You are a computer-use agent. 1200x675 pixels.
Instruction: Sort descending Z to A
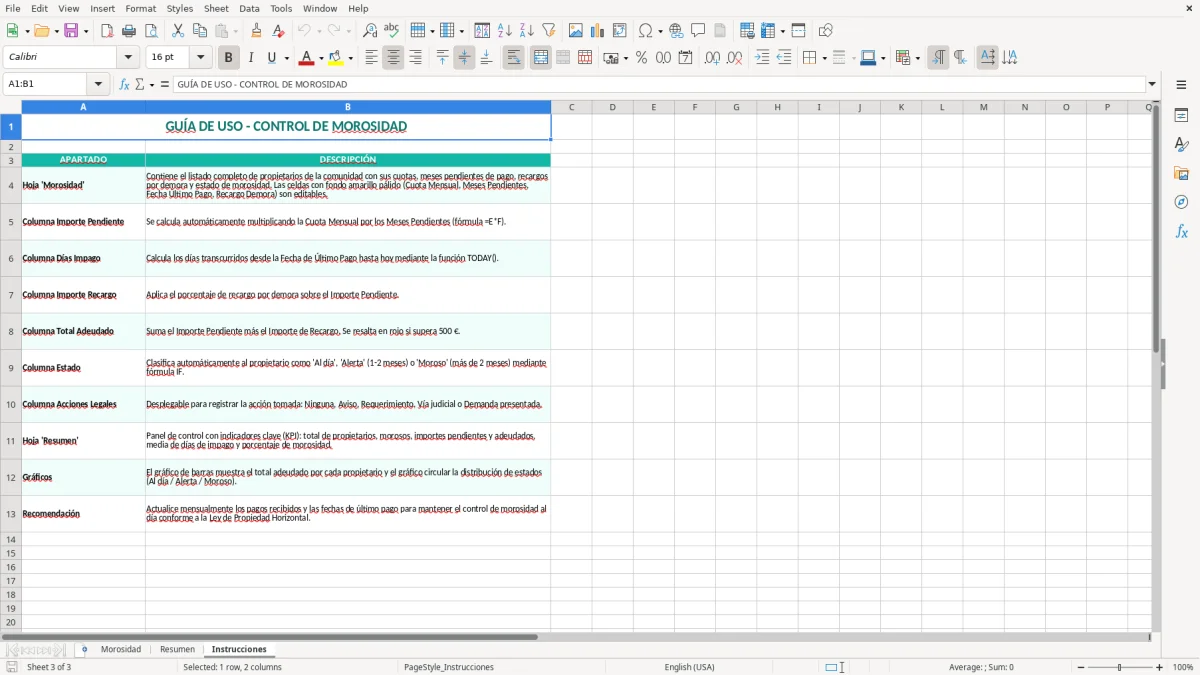pos(527,31)
